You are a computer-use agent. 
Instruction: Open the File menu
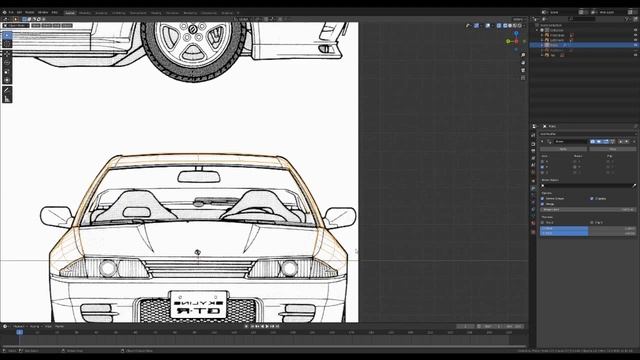pyautogui.click(x=11, y=12)
